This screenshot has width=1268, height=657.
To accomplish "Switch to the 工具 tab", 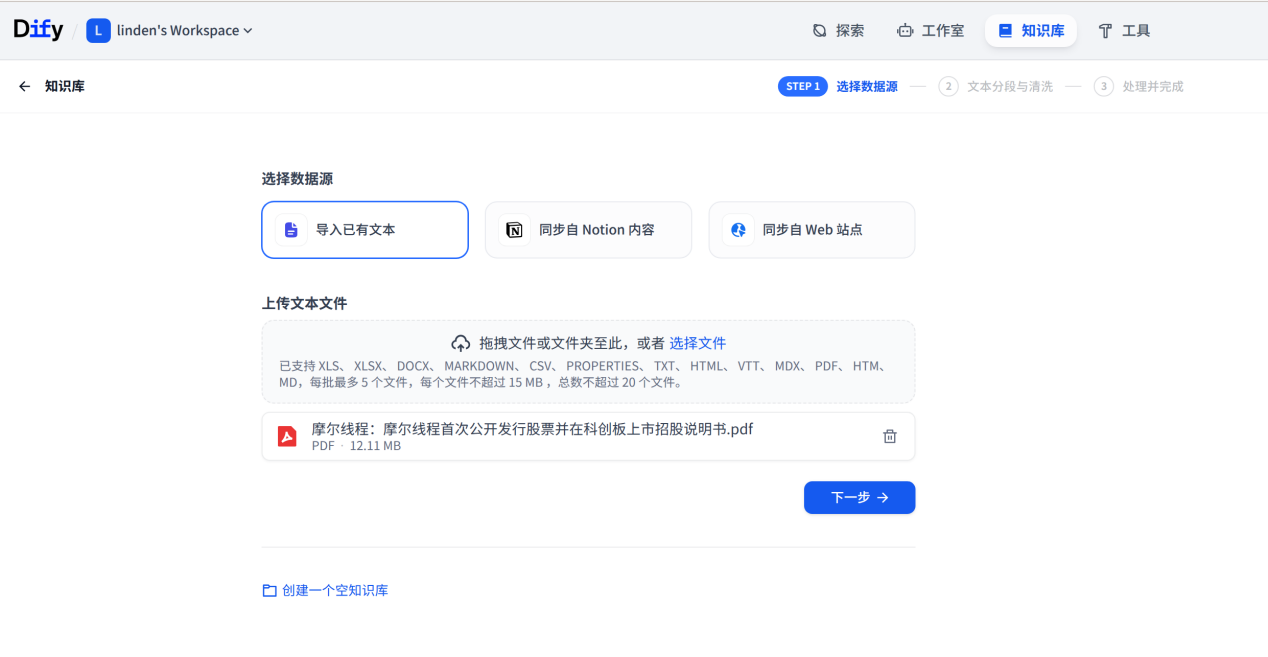I will (1125, 31).
